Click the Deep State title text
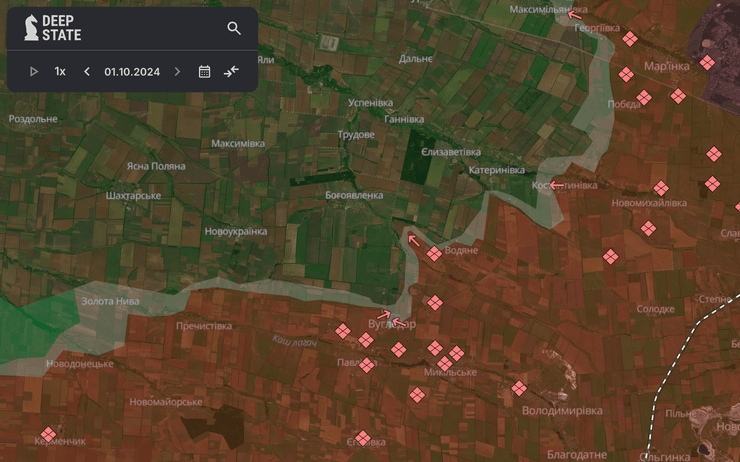 62,28
